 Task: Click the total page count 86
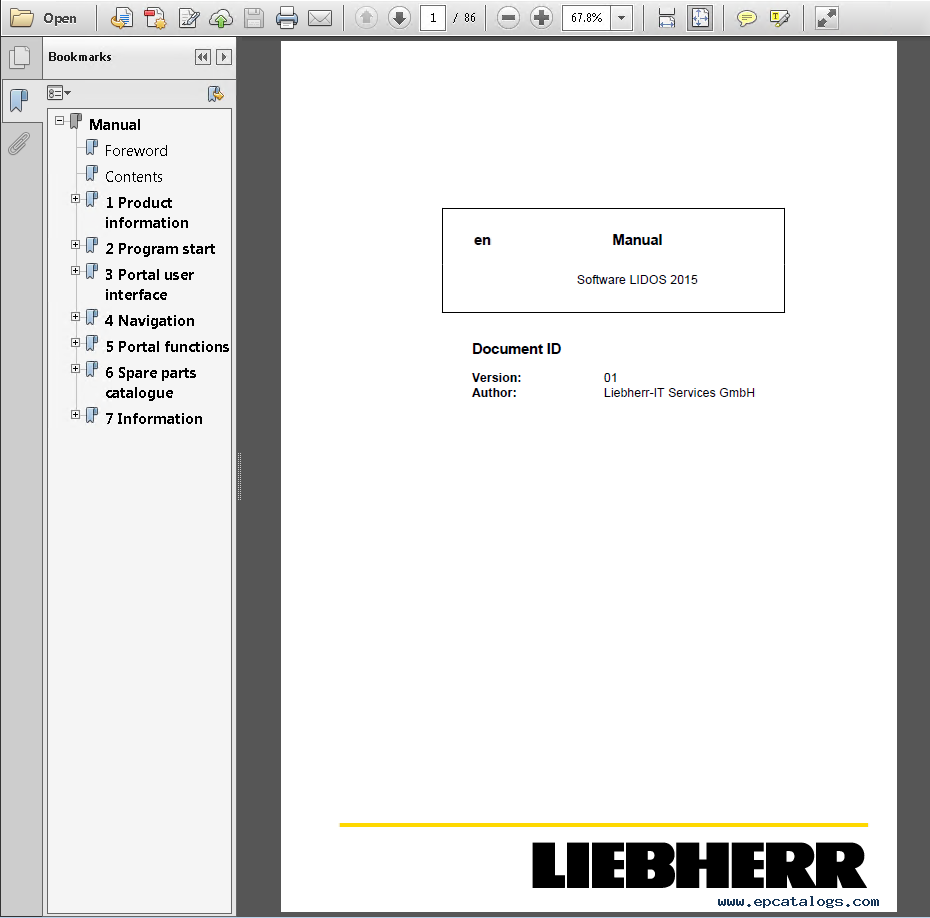(x=470, y=18)
